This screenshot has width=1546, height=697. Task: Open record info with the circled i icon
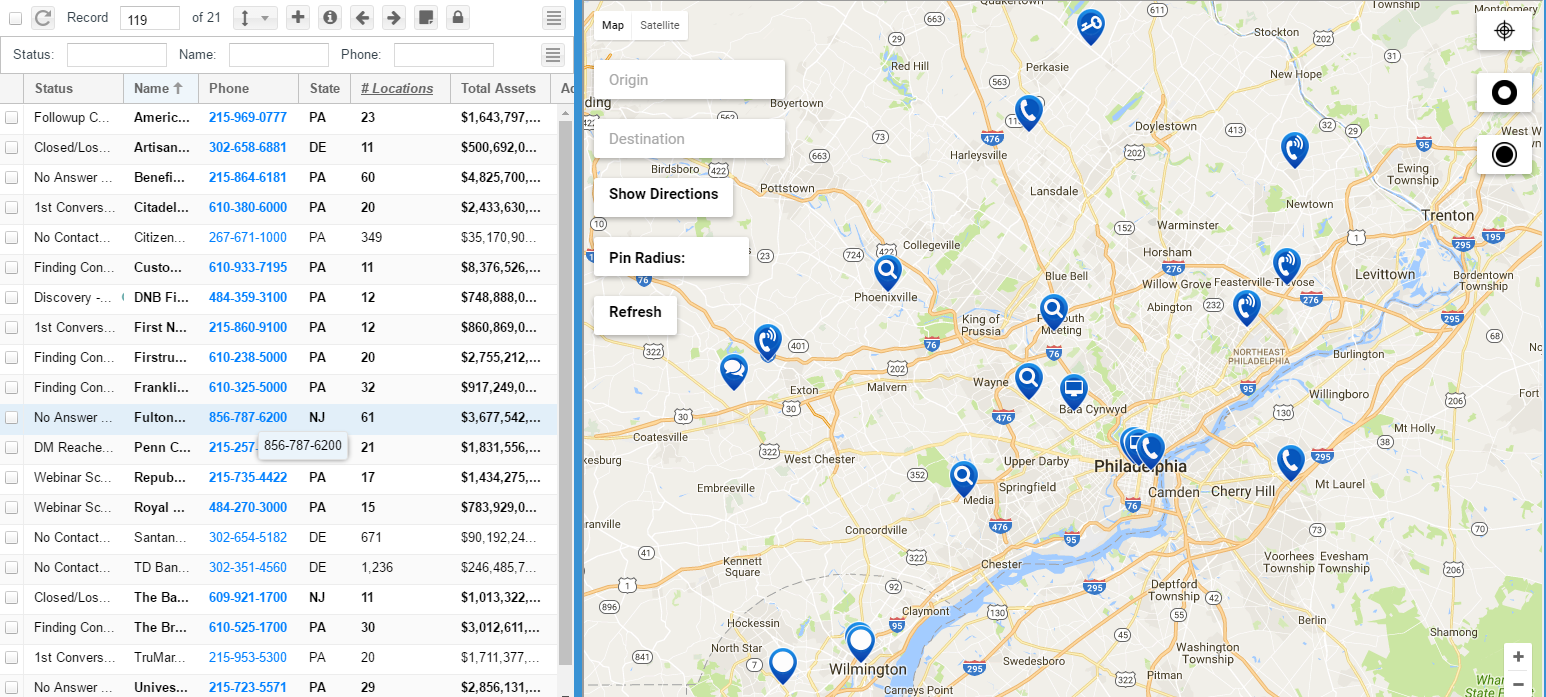pyautogui.click(x=330, y=17)
